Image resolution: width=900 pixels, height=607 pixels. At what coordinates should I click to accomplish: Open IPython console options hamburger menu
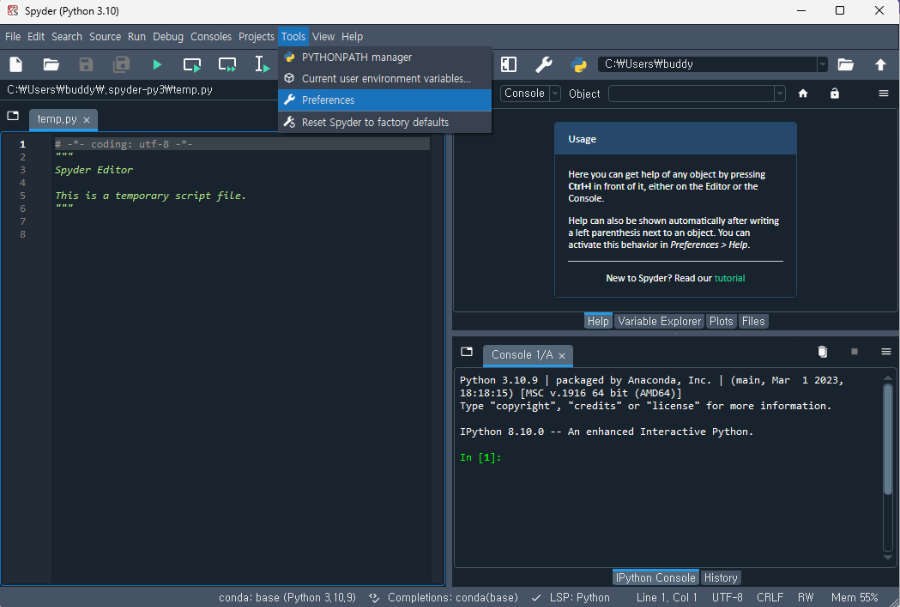[886, 352]
